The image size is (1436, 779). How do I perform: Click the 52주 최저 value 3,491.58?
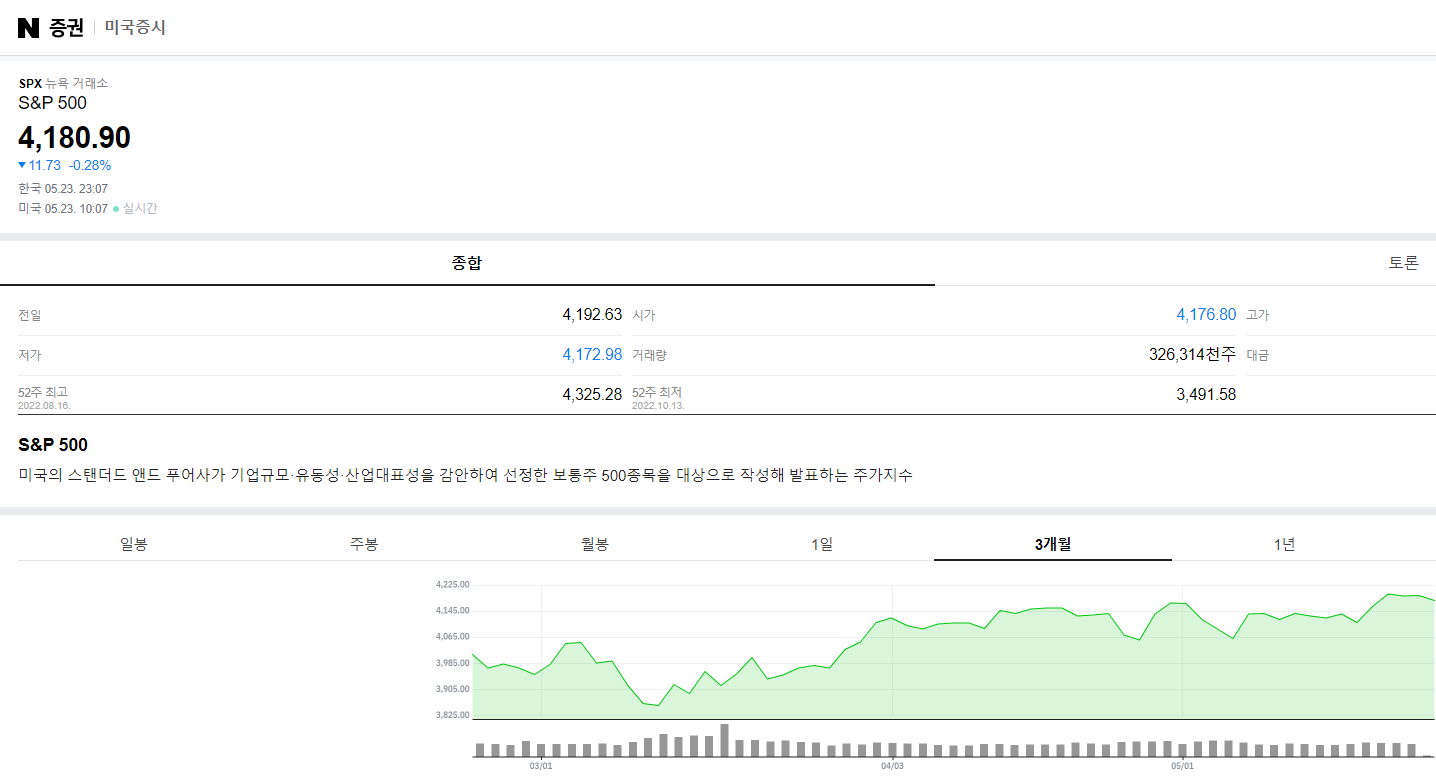pyautogui.click(x=1206, y=395)
